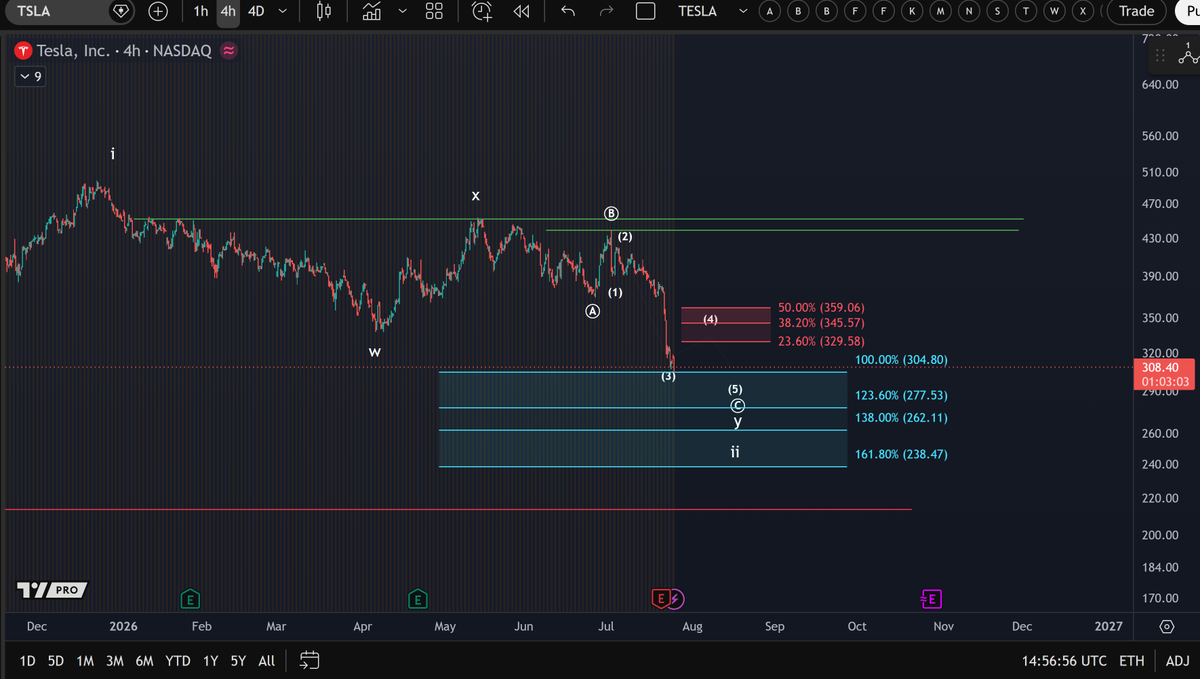1200x679 pixels.
Task: Click the circled N shortcut
Action: (969, 11)
